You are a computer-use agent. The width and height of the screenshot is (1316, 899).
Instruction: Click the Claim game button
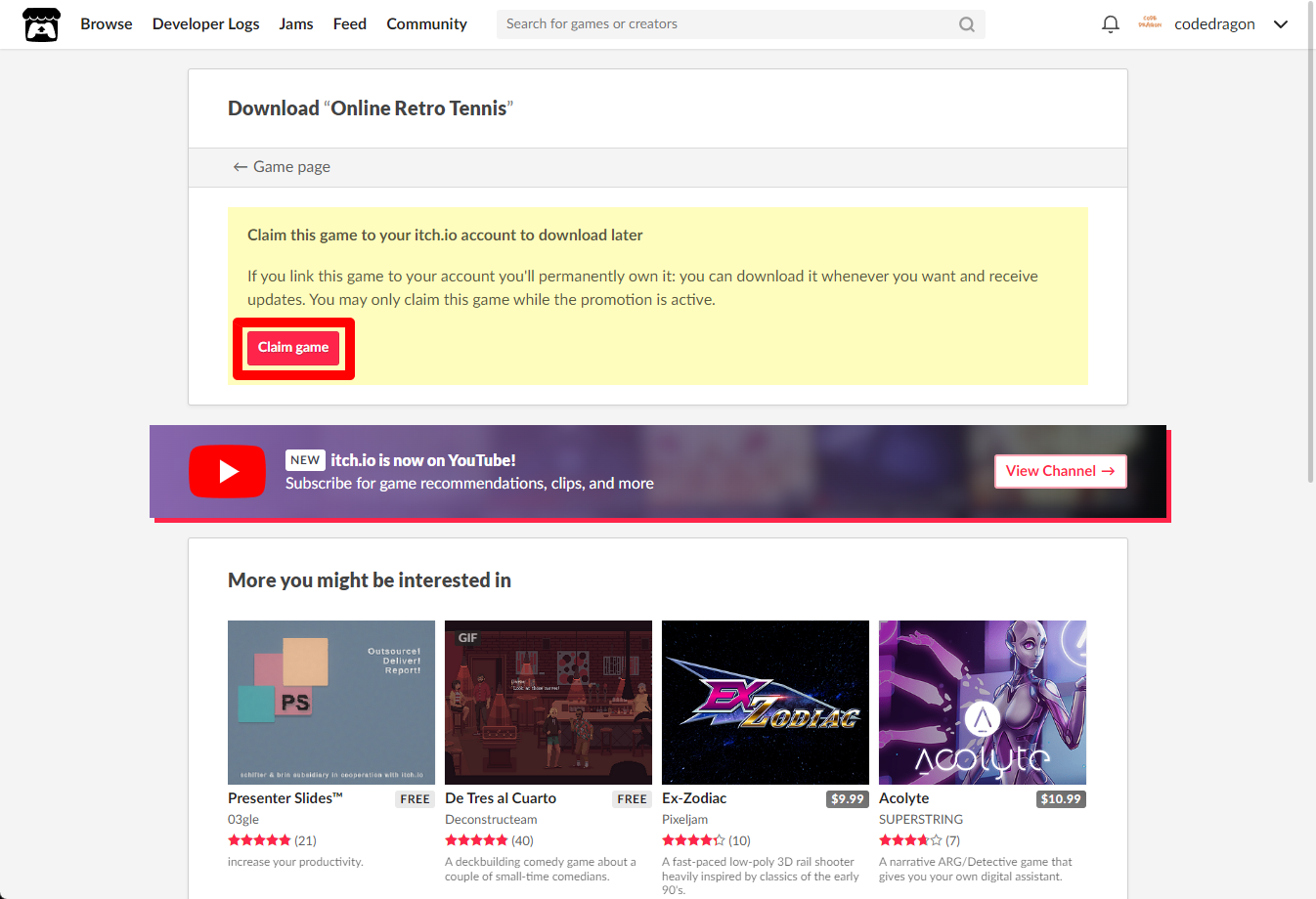point(293,348)
